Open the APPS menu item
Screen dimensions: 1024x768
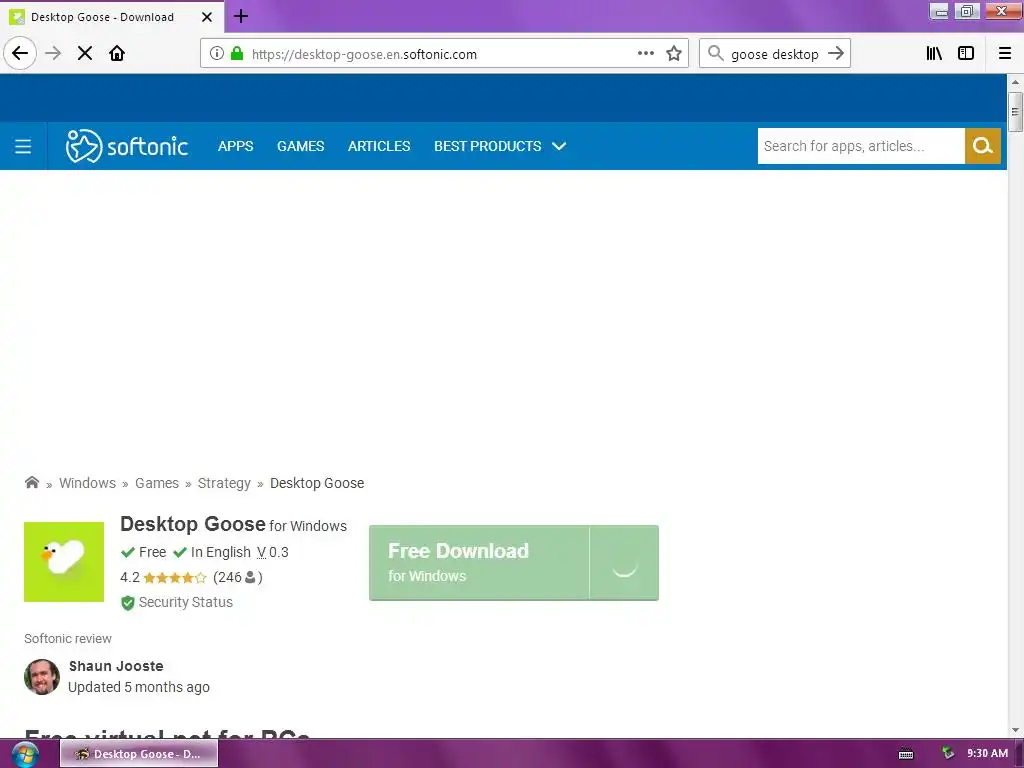pos(235,146)
